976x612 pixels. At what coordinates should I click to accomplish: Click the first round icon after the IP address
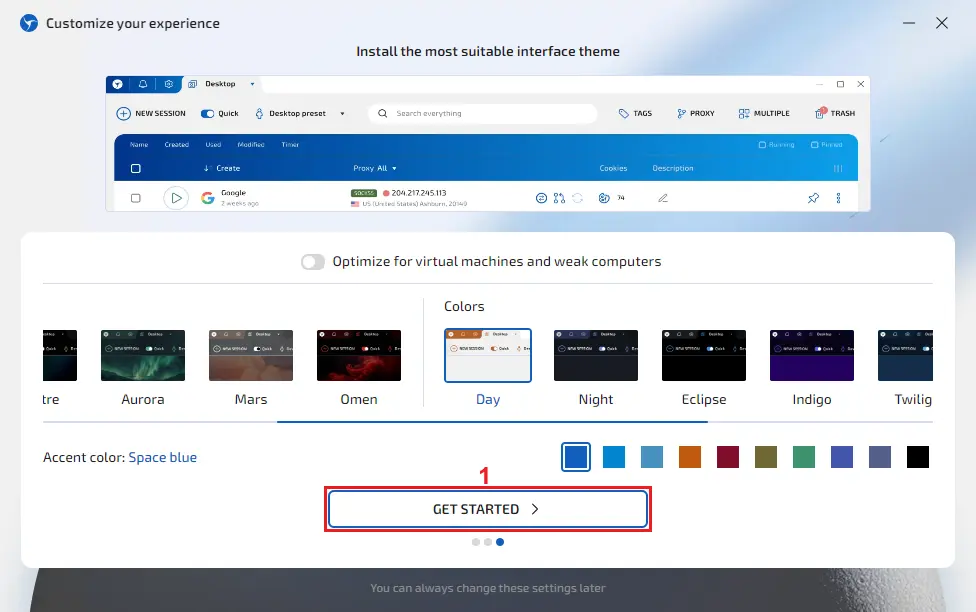542,198
